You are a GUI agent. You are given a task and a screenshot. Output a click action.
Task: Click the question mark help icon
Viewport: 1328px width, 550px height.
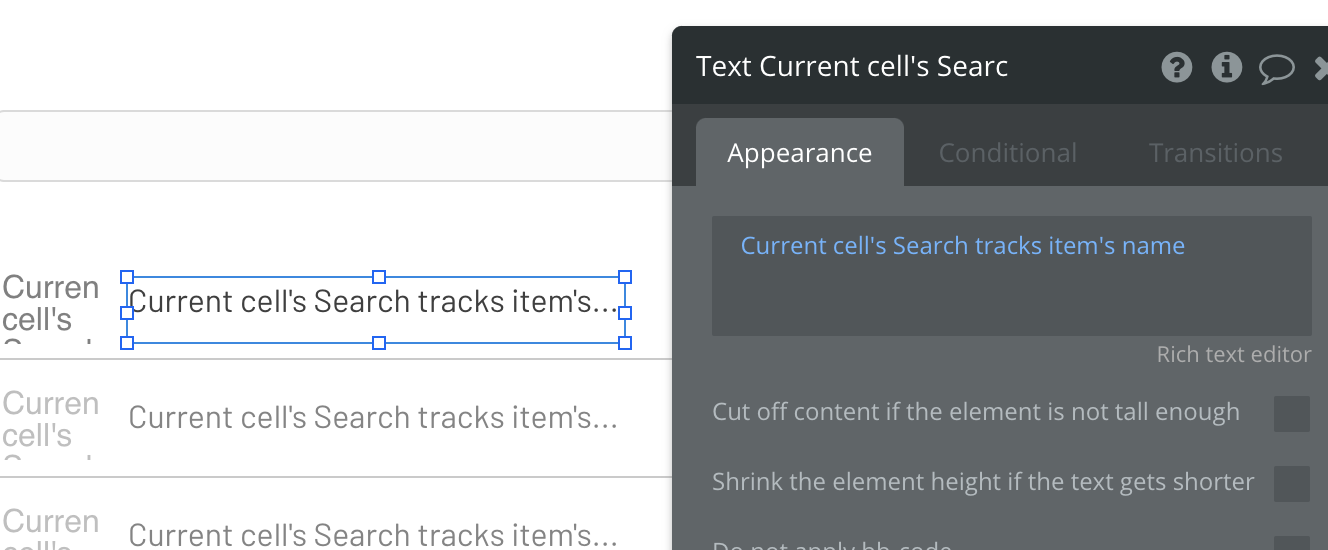(1177, 68)
